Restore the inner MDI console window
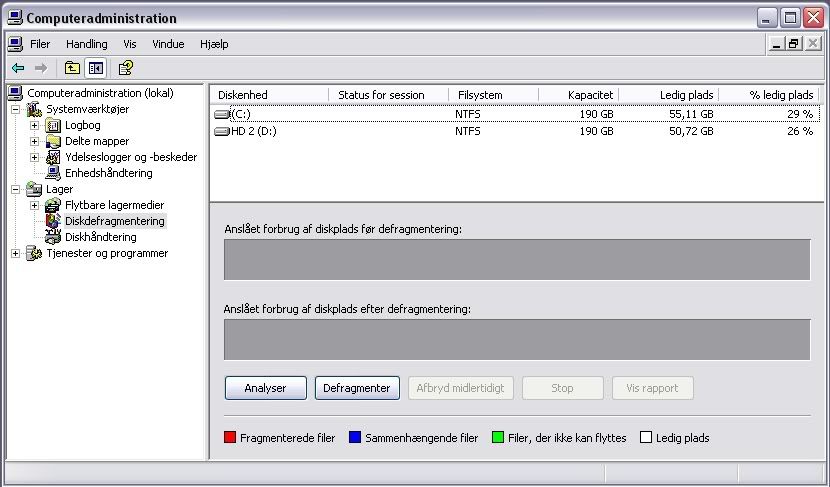The width and height of the screenshot is (830, 487). [x=793, y=44]
